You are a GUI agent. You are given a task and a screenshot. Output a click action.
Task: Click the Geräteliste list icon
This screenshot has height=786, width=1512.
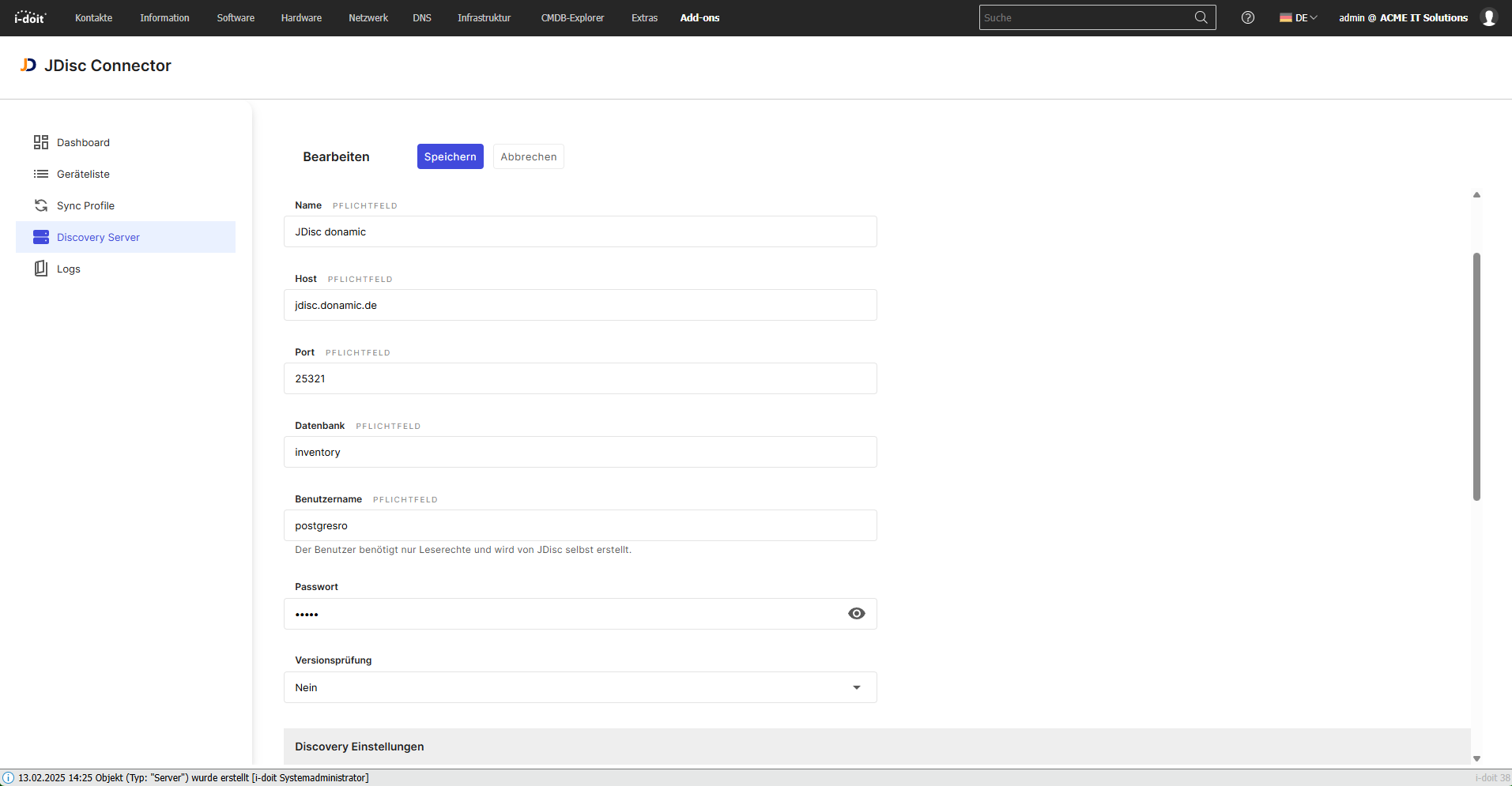click(41, 174)
